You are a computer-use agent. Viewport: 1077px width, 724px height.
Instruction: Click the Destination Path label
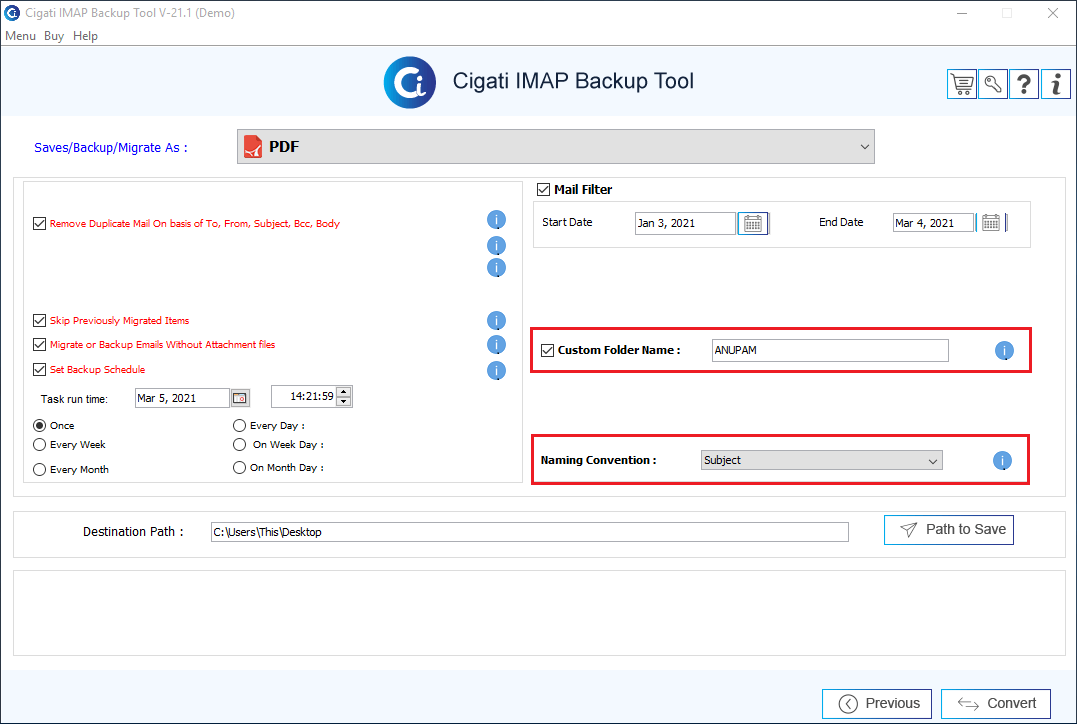[x=133, y=532]
